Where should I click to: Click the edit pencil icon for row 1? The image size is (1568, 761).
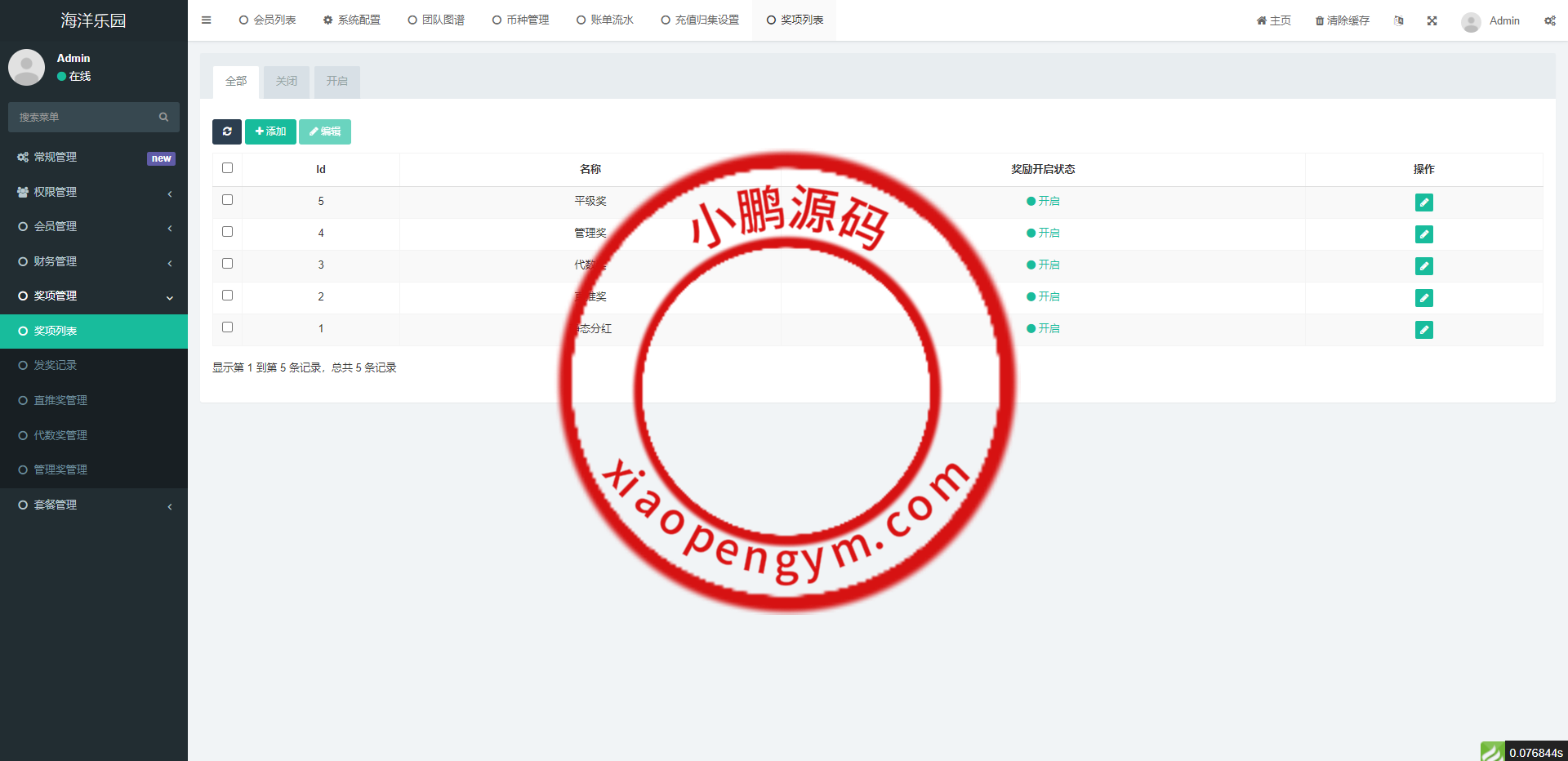click(x=1423, y=330)
